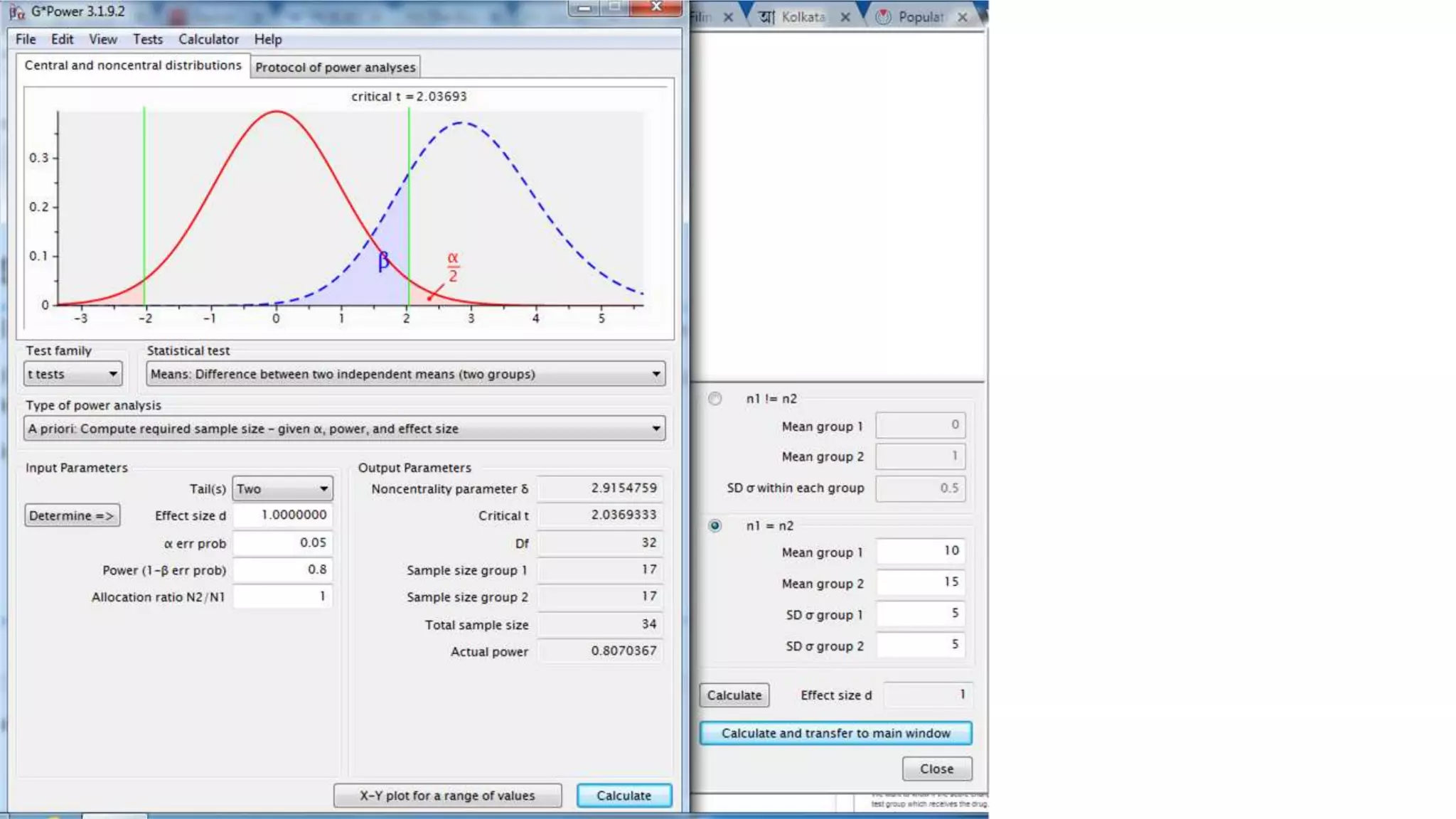The image size is (1456, 819).
Task: Expand the Test family dropdown
Action: pyautogui.click(x=73, y=374)
